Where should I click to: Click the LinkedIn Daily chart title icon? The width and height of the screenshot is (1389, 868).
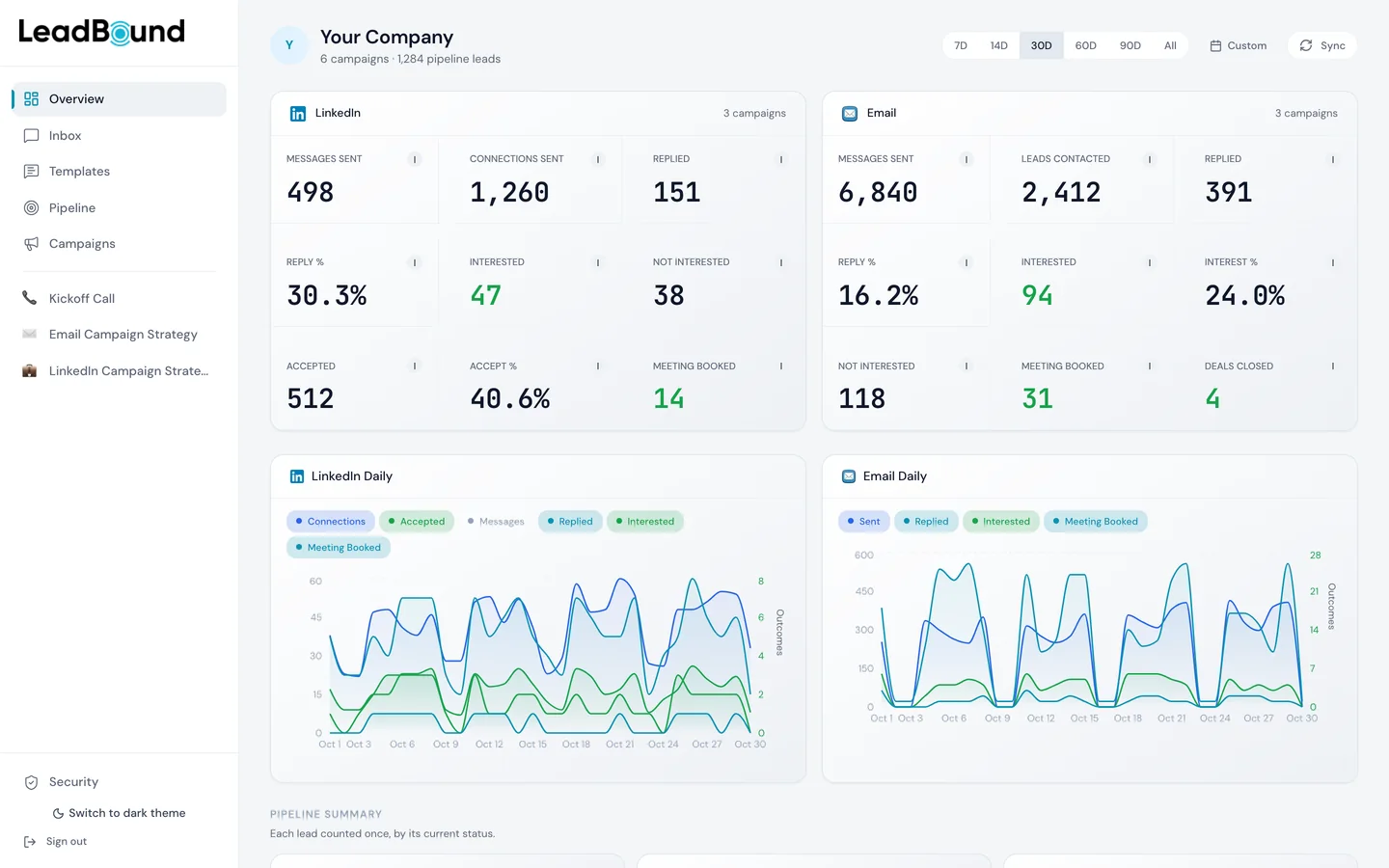tap(297, 476)
